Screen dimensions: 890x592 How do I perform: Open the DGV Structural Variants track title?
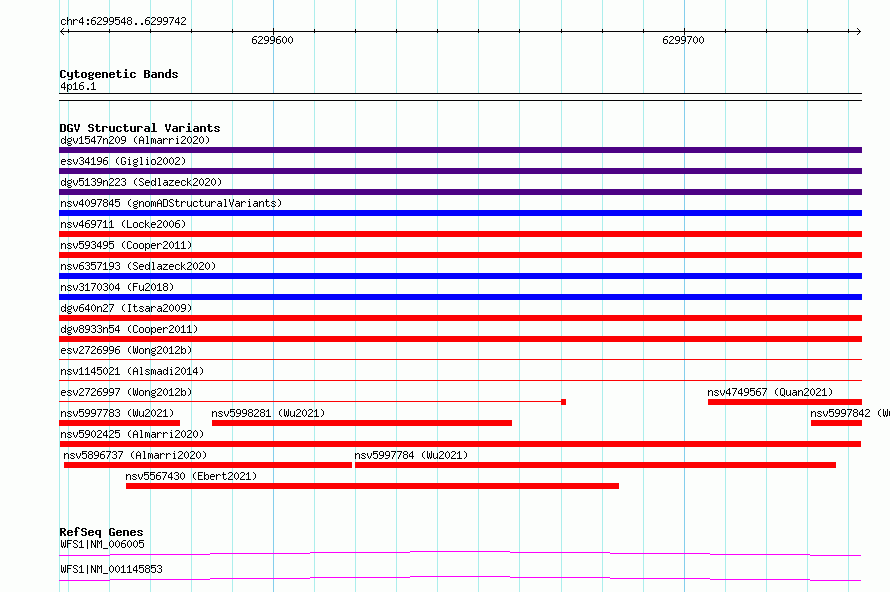pyautogui.click(x=140, y=128)
